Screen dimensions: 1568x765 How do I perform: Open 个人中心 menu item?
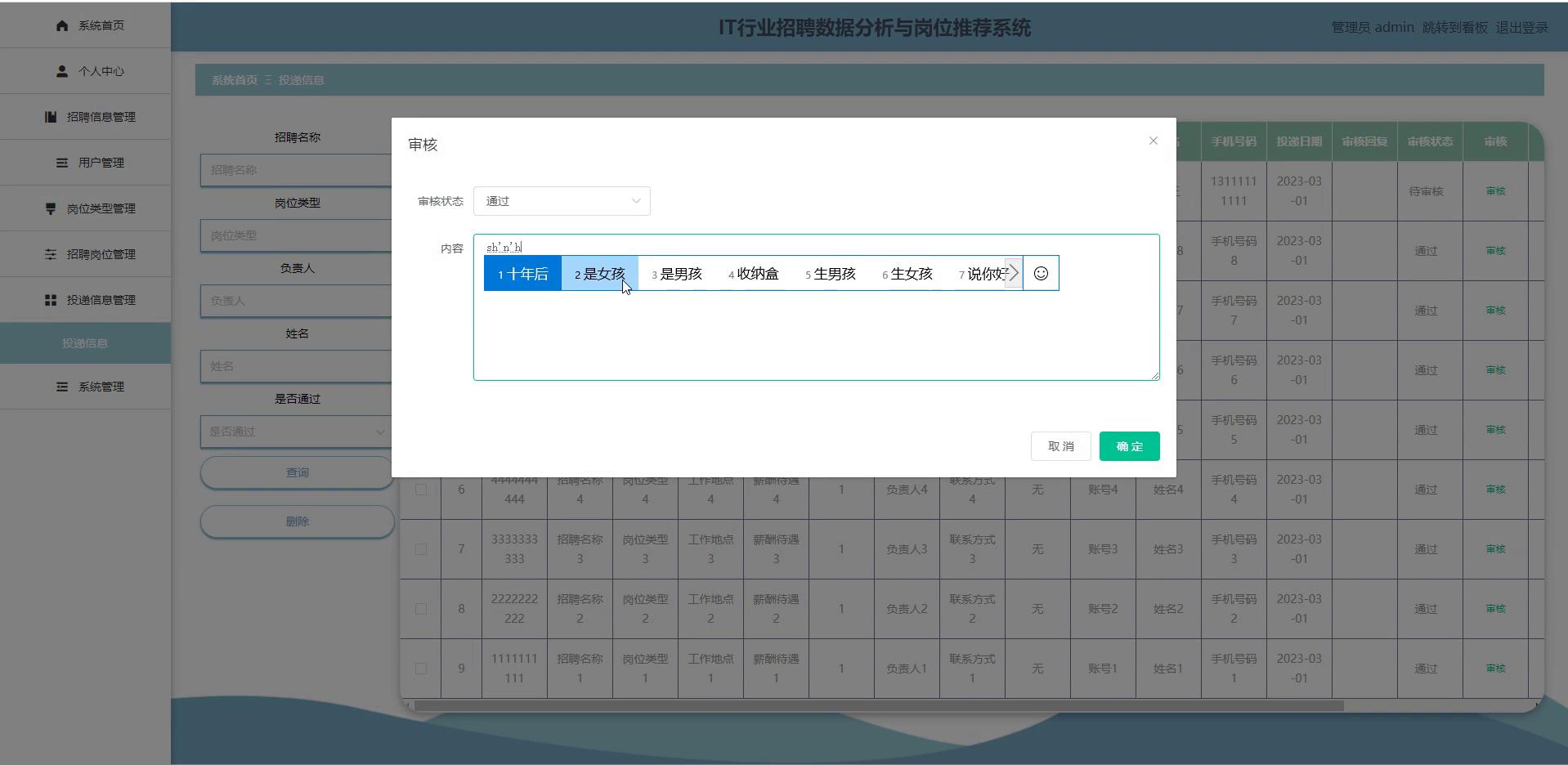85,71
